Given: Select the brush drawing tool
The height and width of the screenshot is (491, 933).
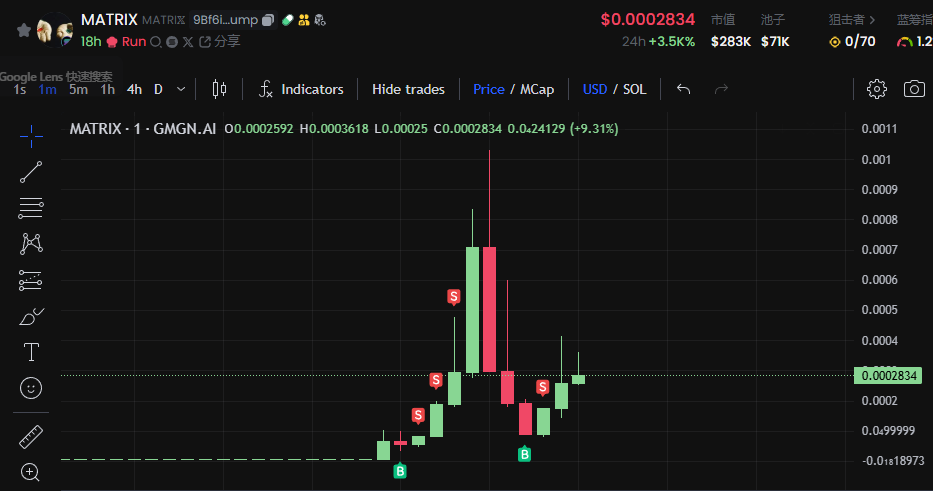Looking at the screenshot, I should pyautogui.click(x=31, y=317).
